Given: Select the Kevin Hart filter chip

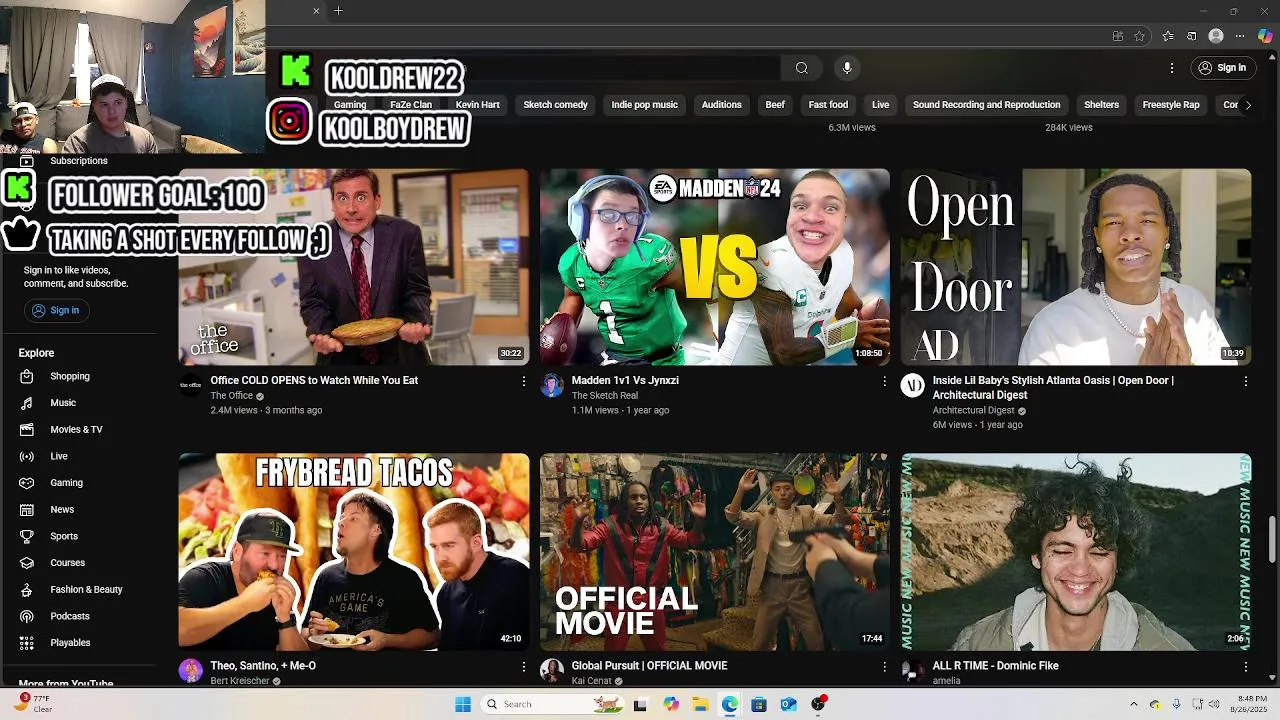Looking at the screenshot, I should 478,105.
